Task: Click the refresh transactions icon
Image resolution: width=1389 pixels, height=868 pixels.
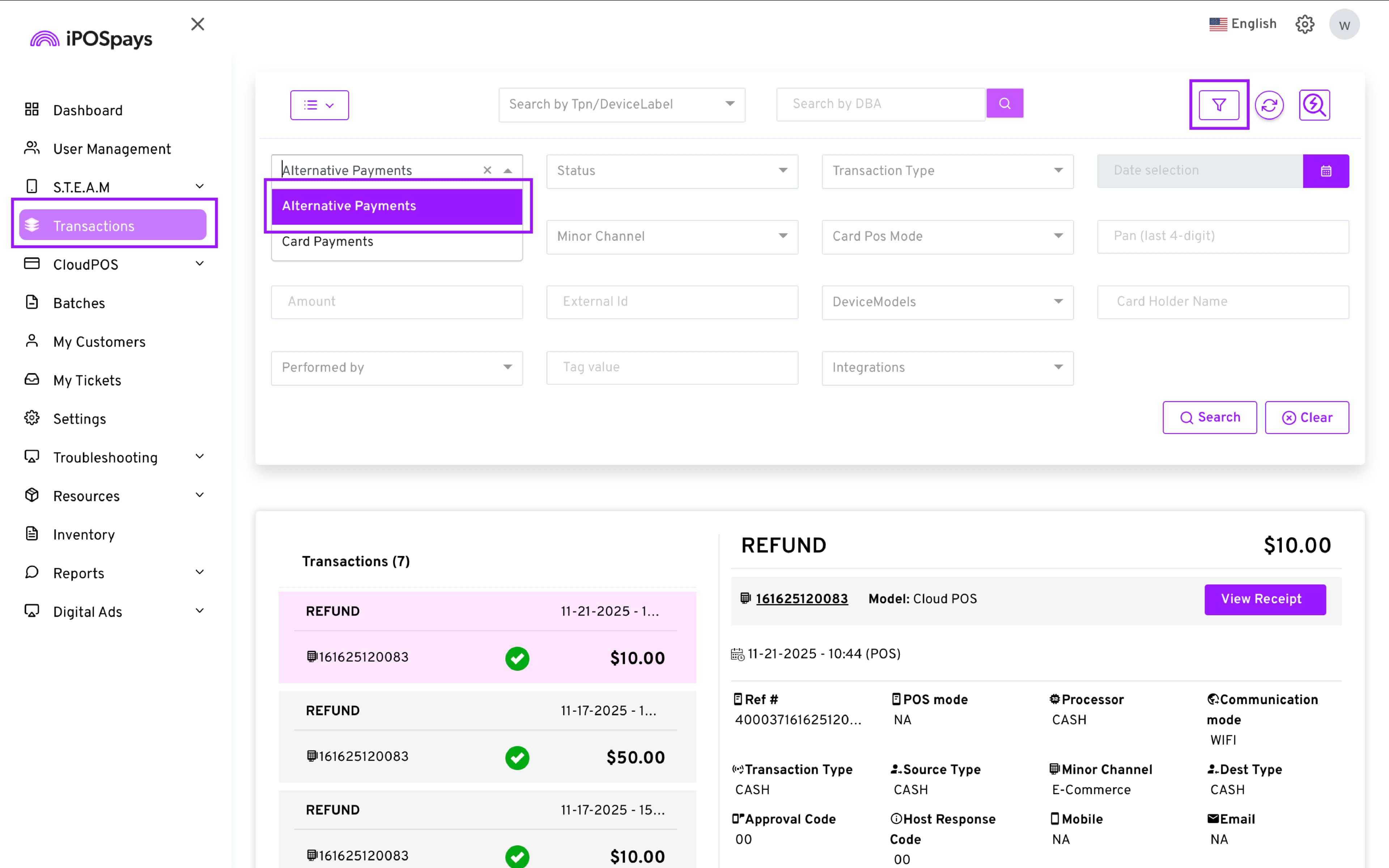Action: click(1269, 105)
